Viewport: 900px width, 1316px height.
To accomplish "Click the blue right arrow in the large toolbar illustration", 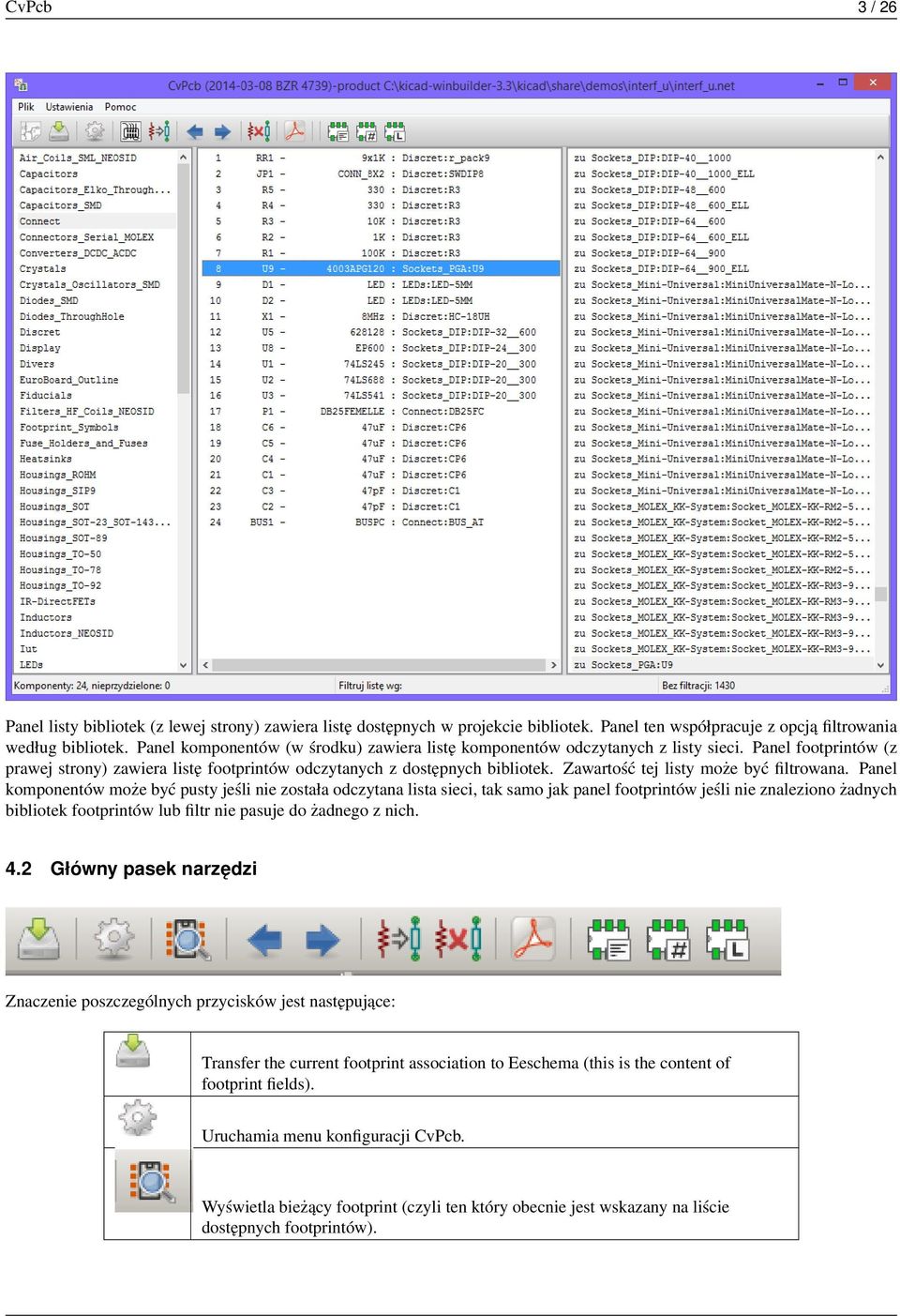I will click(x=322, y=940).
